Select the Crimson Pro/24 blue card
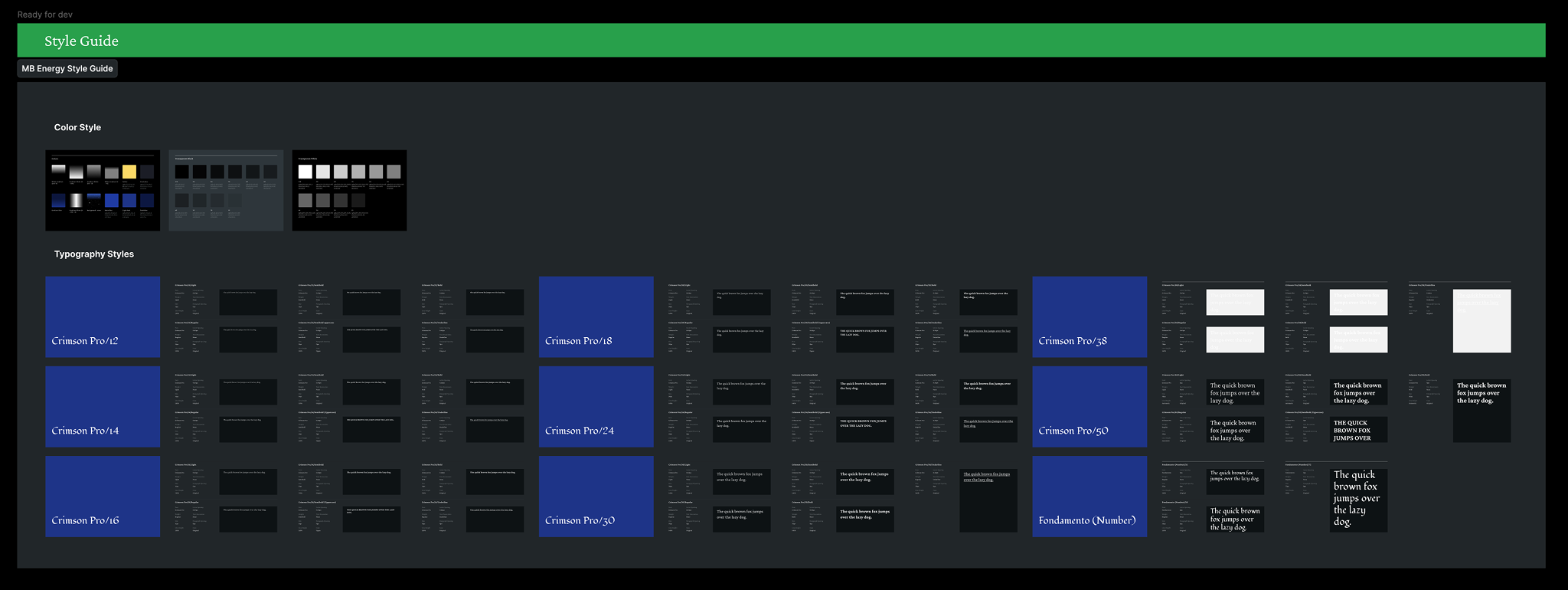The width and height of the screenshot is (1568, 590). pos(596,406)
